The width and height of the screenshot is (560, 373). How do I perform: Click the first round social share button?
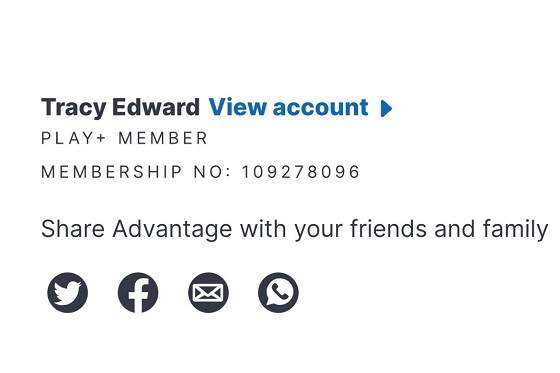[x=68, y=293]
